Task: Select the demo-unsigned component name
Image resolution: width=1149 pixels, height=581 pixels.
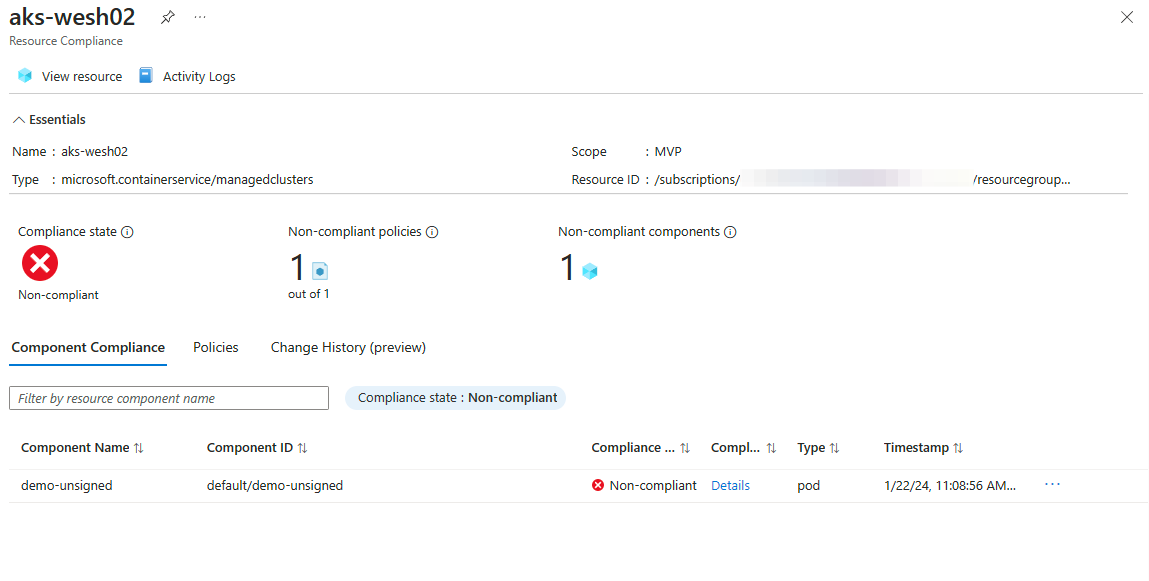Action: (67, 486)
